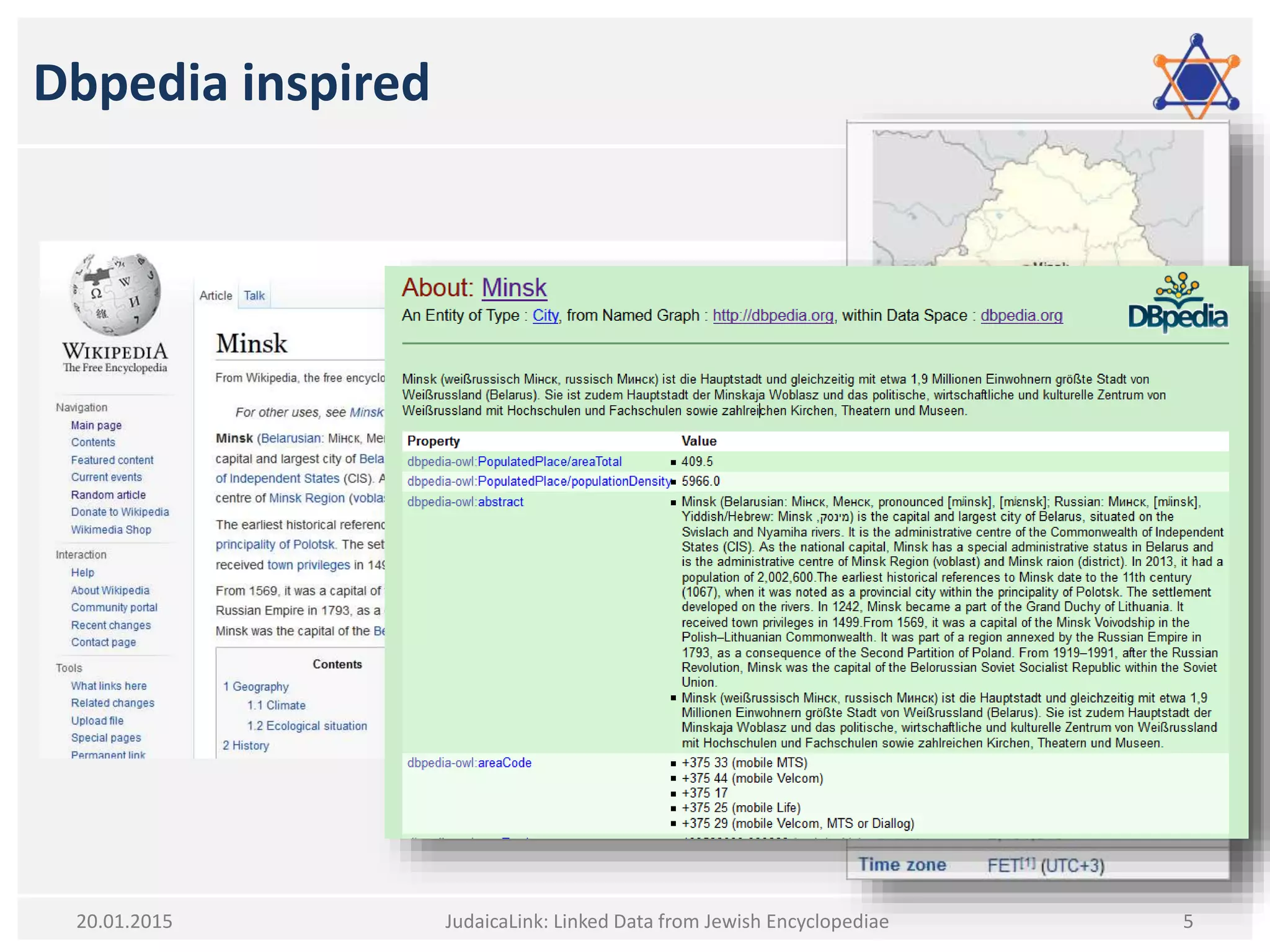Click the FET reference [1] footnote
Screen dimensions: 1270x952
coord(1028,862)
